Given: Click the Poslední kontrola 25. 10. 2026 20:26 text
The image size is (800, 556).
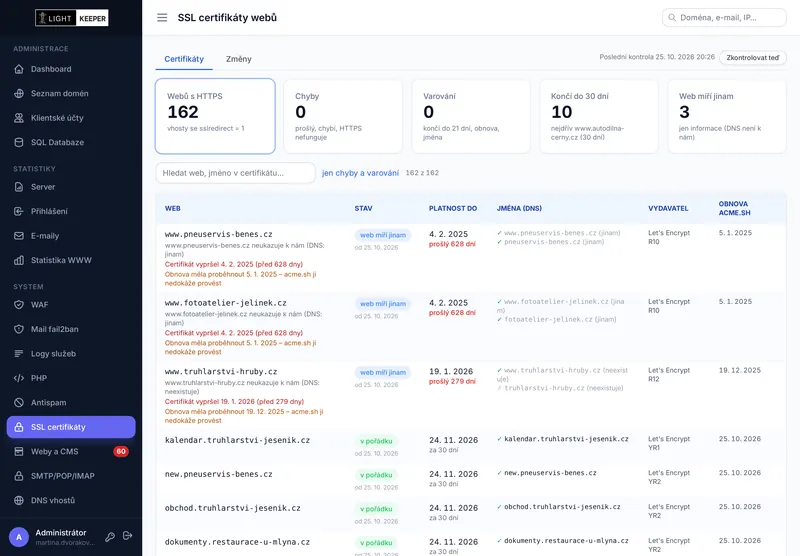Looking at the screenshot, I should click(657, 57).
